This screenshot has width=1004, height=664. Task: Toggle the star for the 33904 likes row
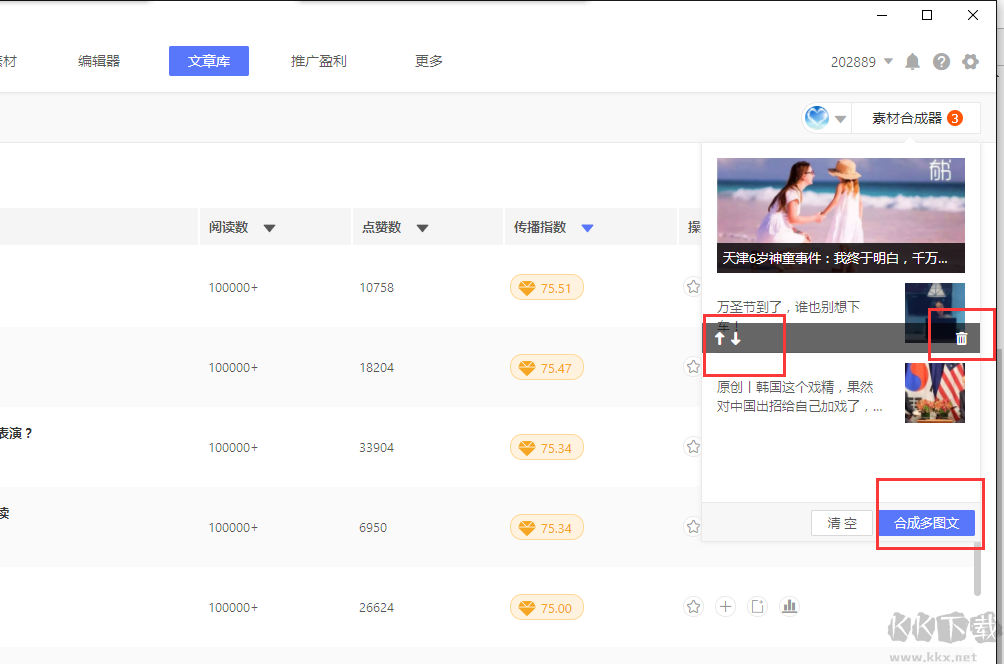coord(693,447)
